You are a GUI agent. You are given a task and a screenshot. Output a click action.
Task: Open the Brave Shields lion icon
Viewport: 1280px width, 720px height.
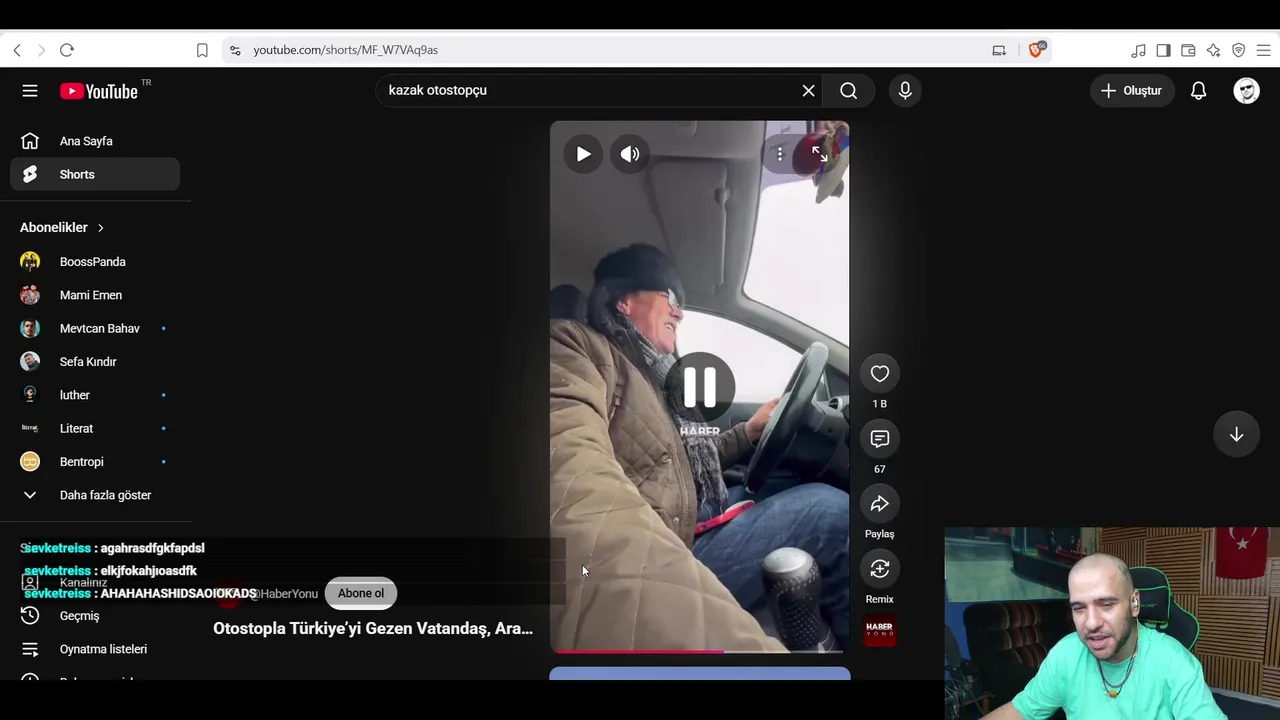1036,50
